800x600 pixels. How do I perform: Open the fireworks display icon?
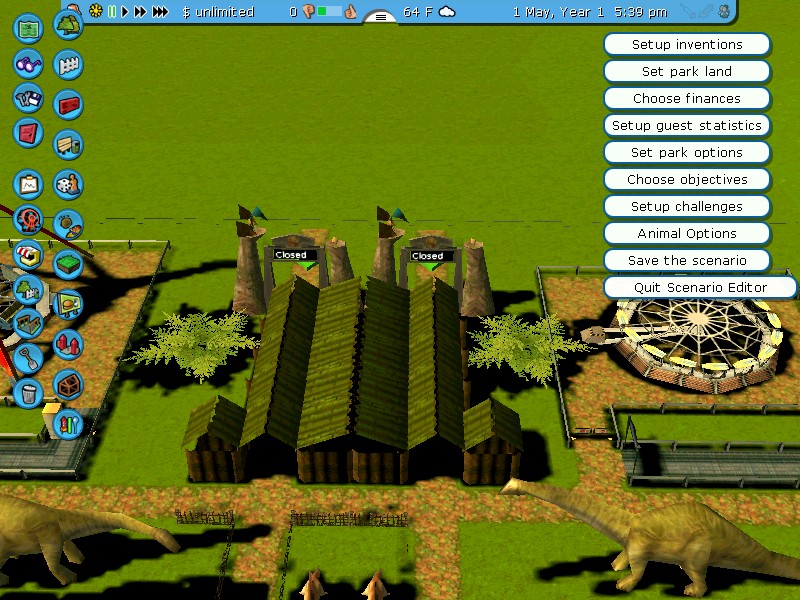(67, 423)
